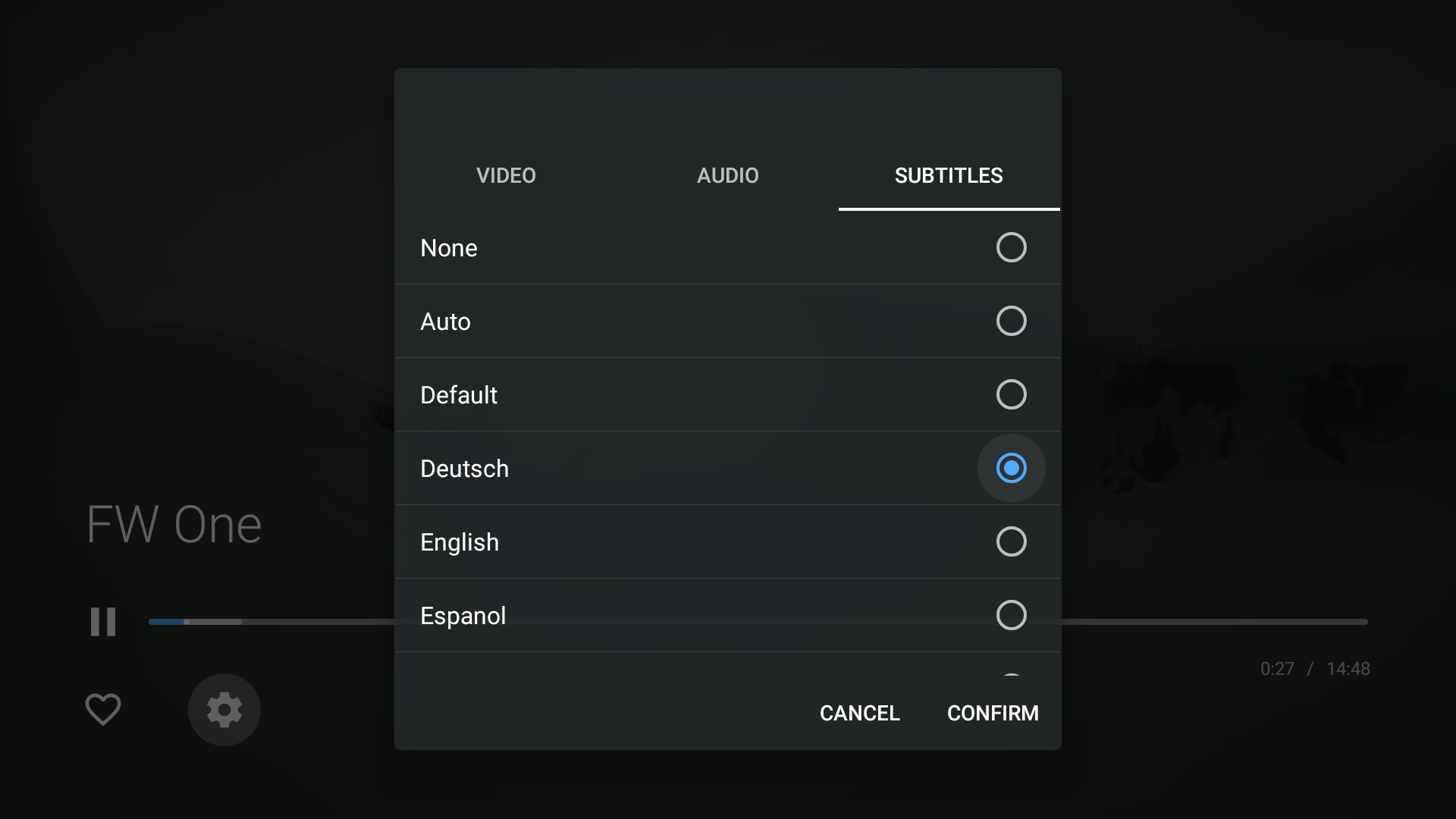Pause the video playback
The width and height of the screenshot is (1456, 819).
[x=103, y=622]
